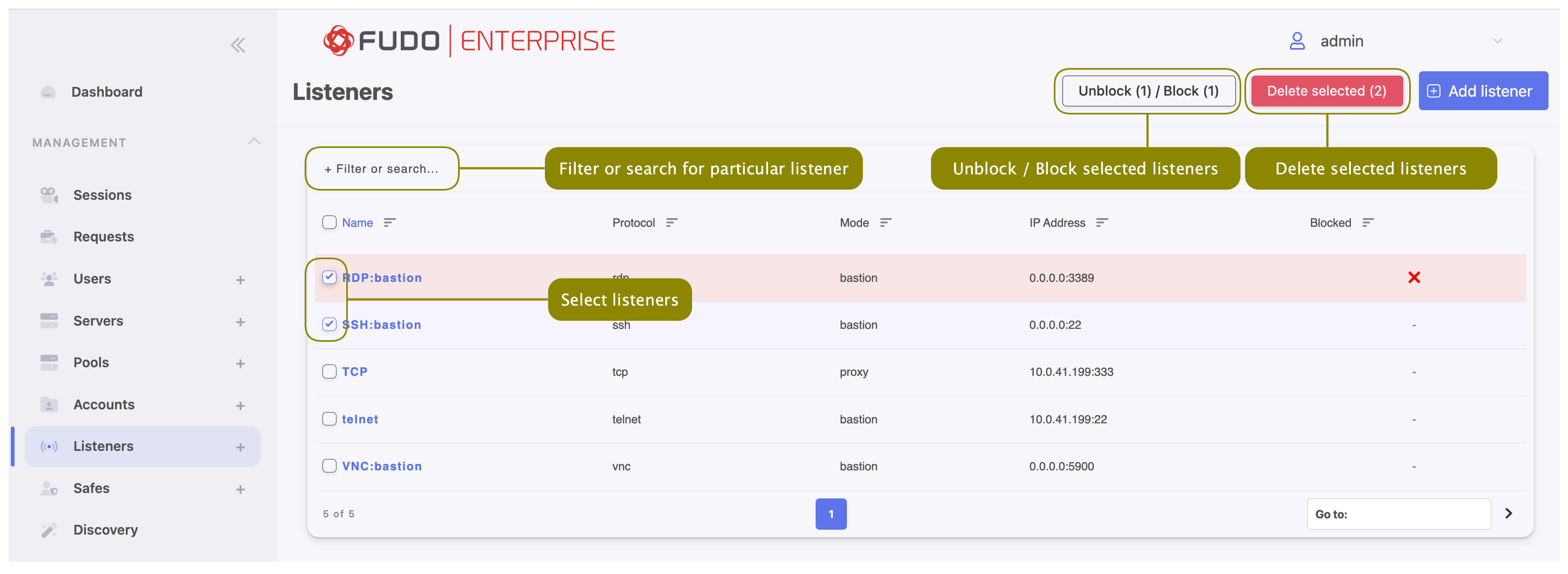Open the VNC:bastion listener link
The width and height of the screenshot is (1568, 574).
click(x=382, y=466)
